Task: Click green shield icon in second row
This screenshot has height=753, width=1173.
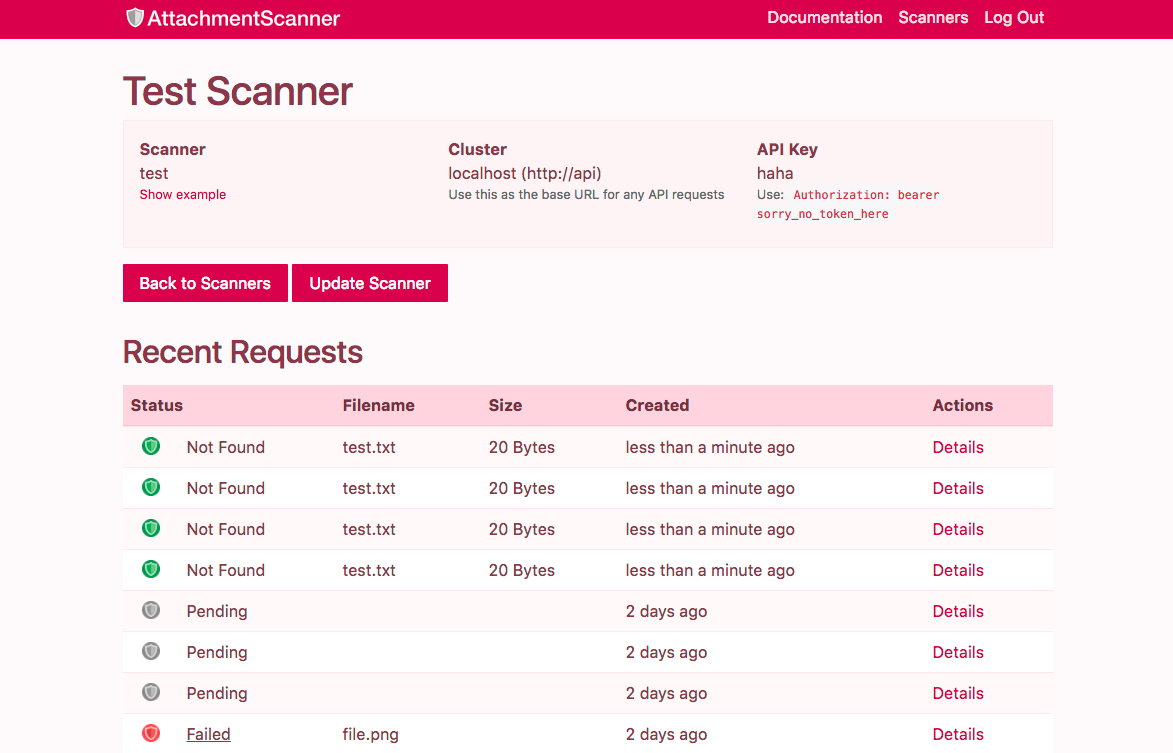Action: [x=151, y=487]
